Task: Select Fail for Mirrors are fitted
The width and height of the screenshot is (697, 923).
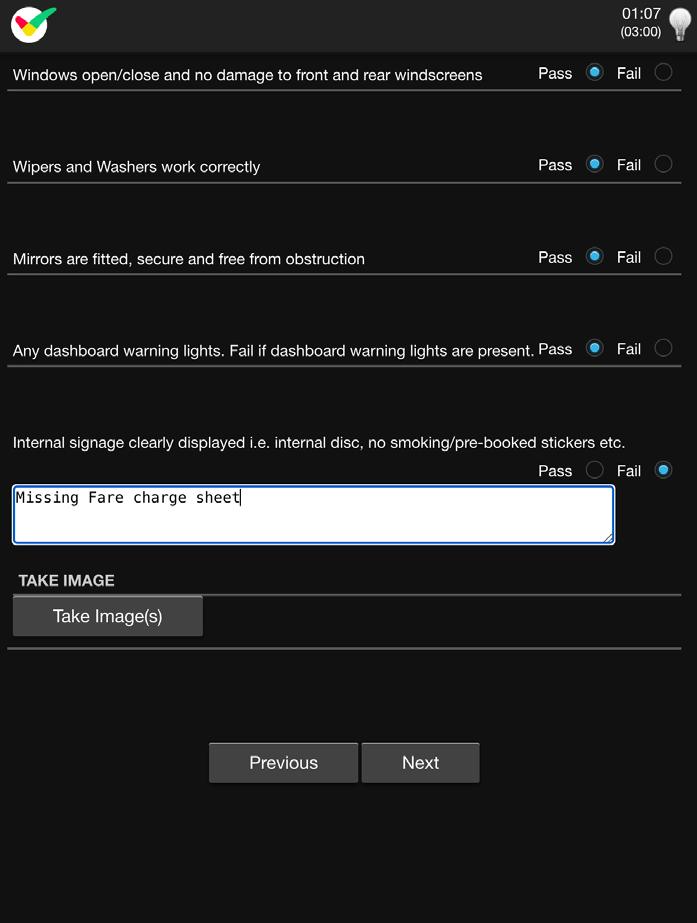Action: 663,257
